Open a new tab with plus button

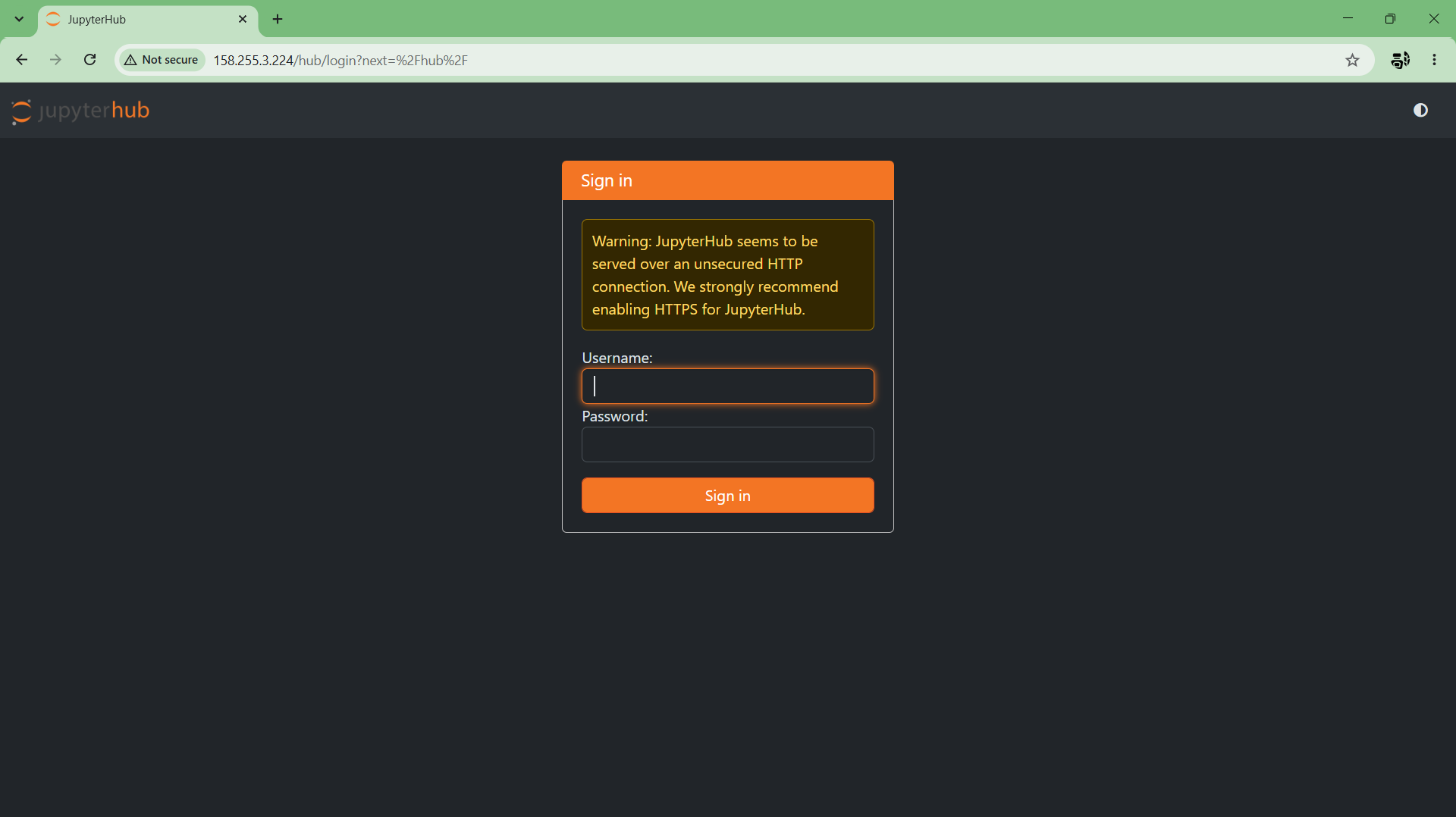point(278,19)
